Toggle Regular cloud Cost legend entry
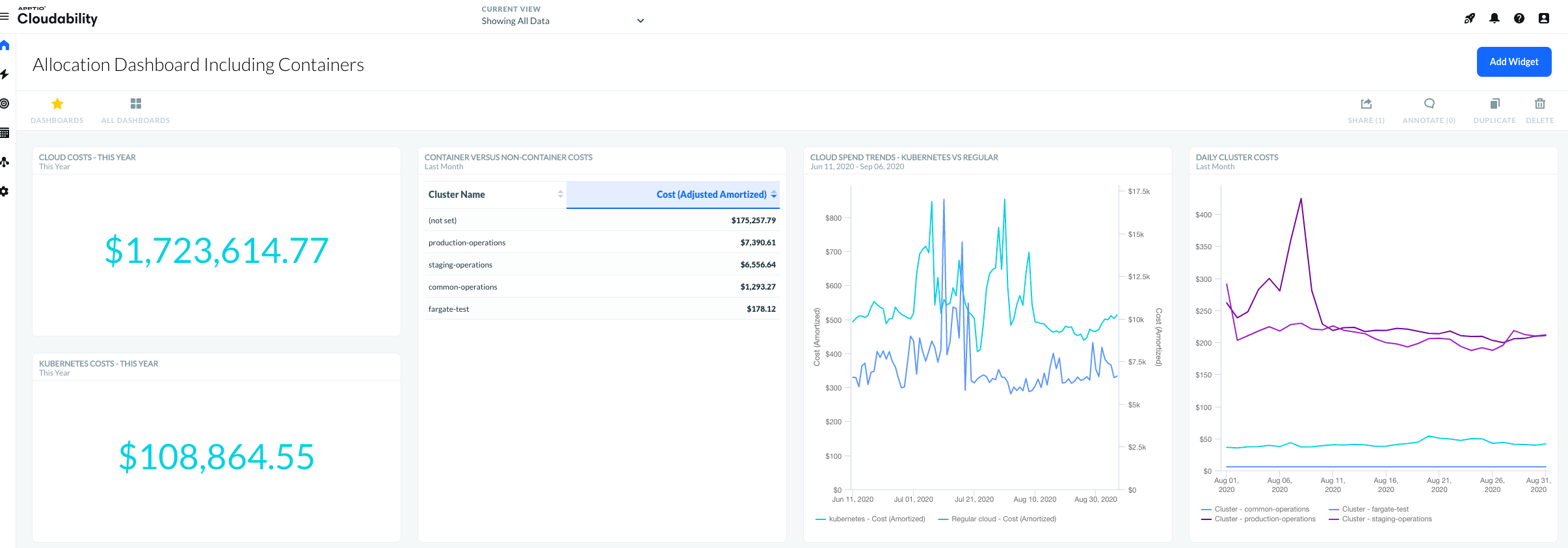The width and height of the screenshot is (1568, 548). click(x=1003, y=519)
